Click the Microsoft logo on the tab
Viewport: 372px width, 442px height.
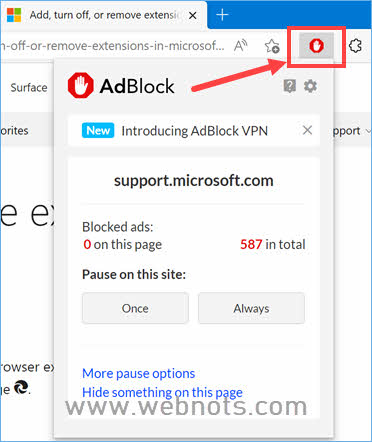(14, 15)
